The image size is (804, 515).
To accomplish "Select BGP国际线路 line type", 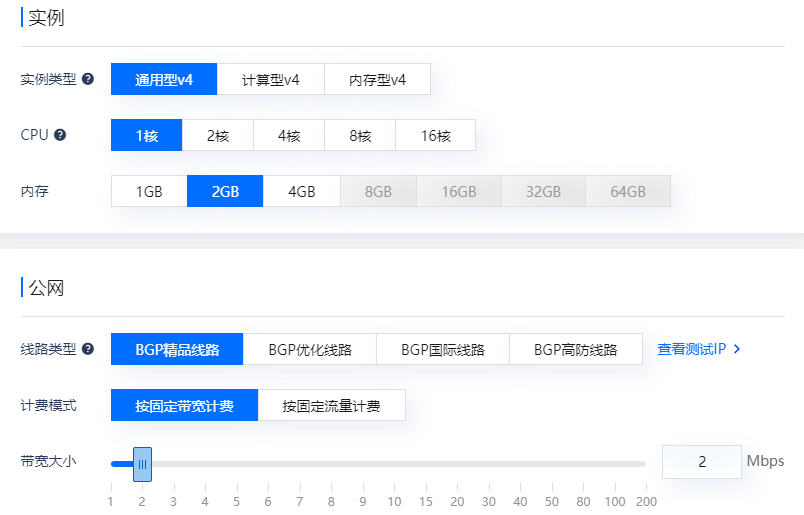I will (x=443, y=350).
